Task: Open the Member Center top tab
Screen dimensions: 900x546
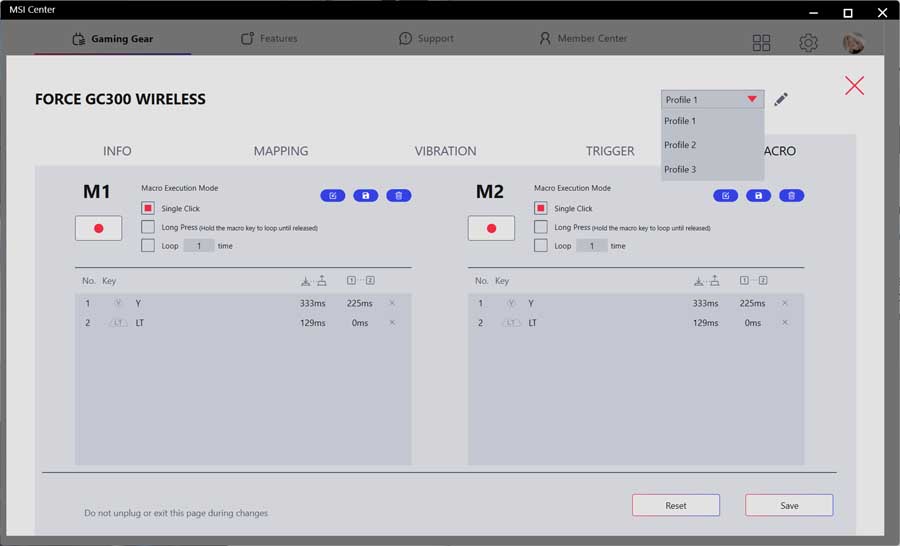Action: click(x=583, y=38)
